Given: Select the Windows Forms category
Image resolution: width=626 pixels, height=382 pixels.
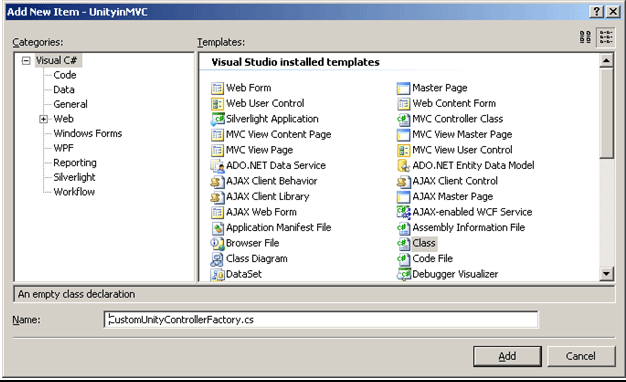Looking at the screenshot, I should 88,133.
